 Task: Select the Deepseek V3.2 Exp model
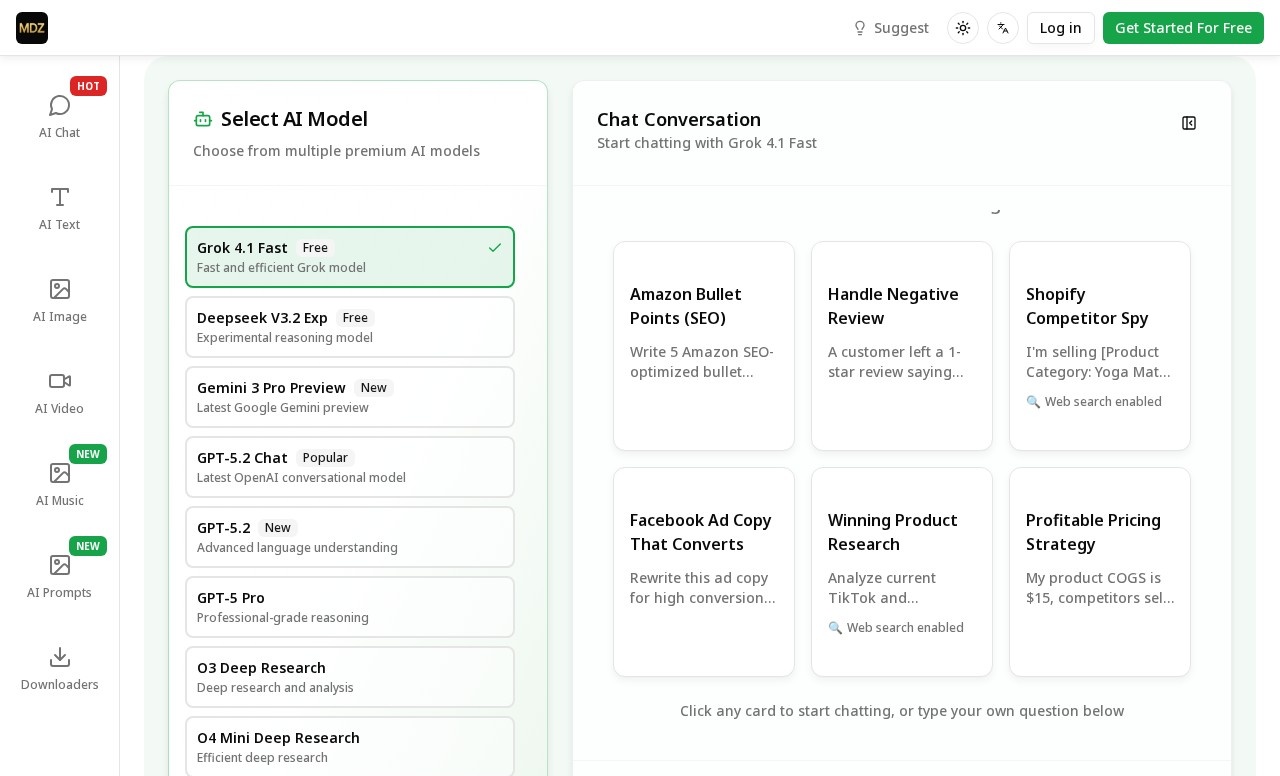coord(350,327)
